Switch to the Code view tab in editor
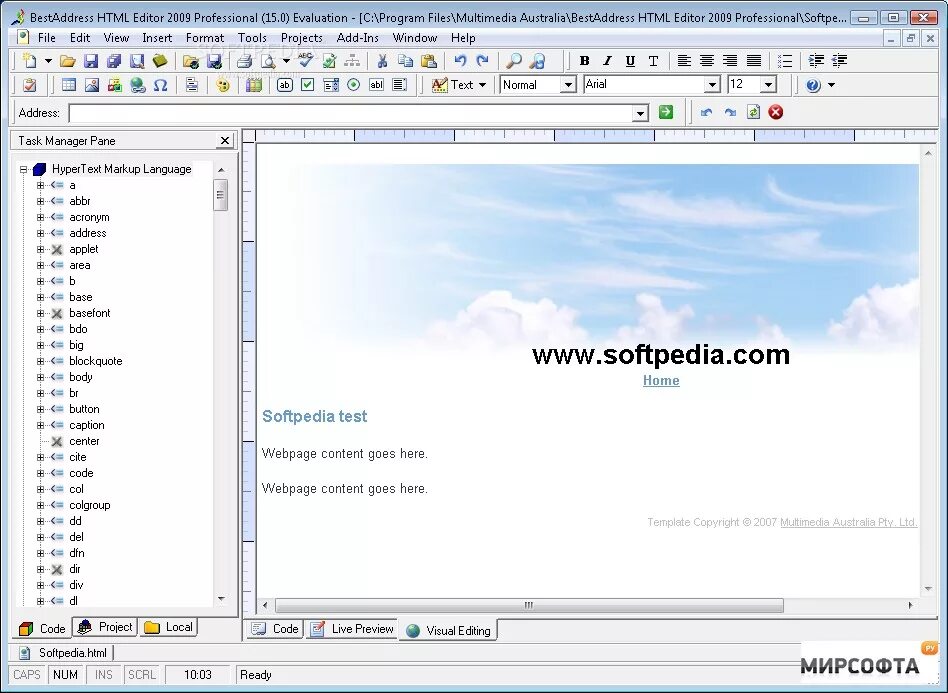Viewport: 948px width, 693px height. (275, 629)
